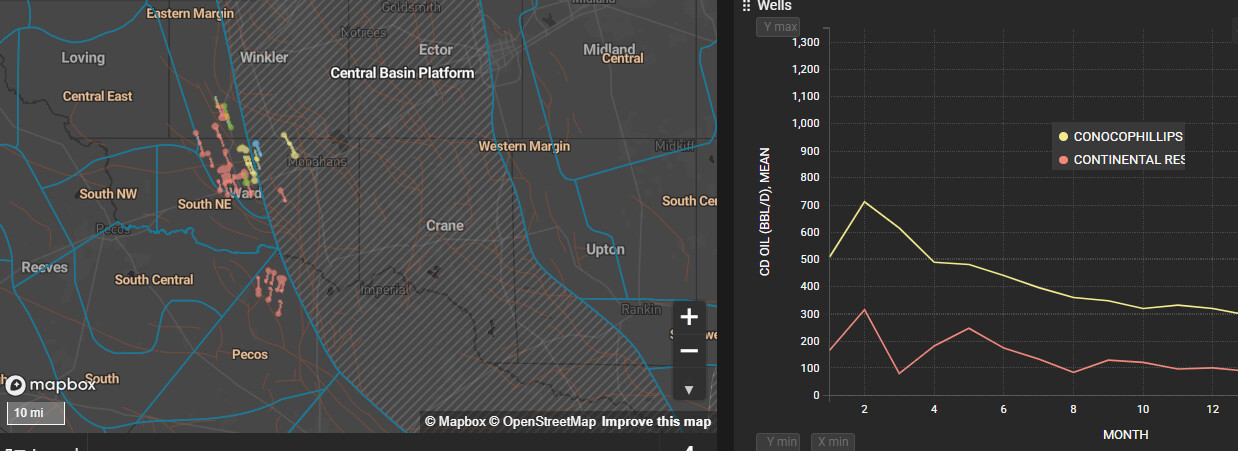
Task: Click the Wells panel title
Action: [774, 6]
